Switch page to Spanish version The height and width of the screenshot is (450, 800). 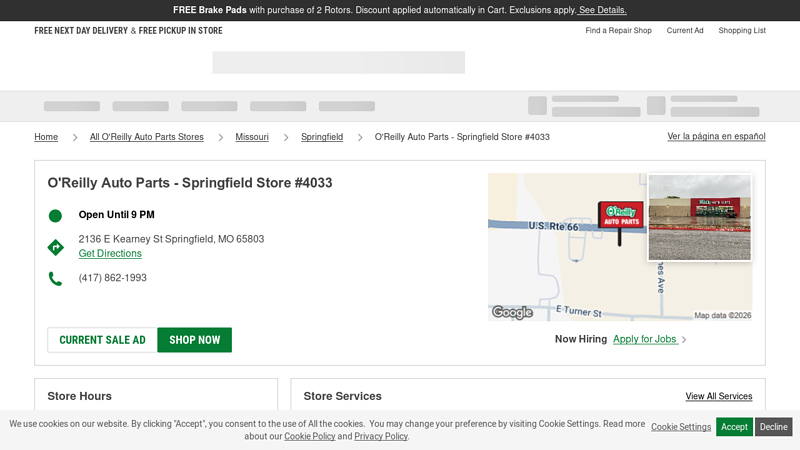click(716, 136)
